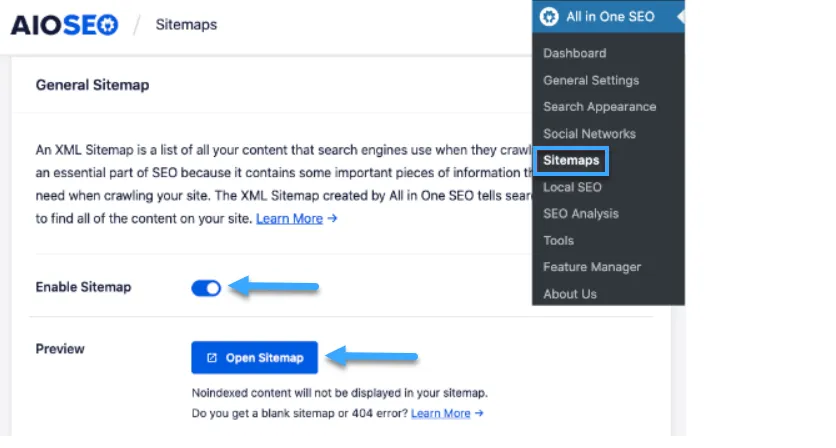Viewport: 836px width, 448px height.
Task: Open Feature Manager menu item
Action: click(x=592, y=267)
